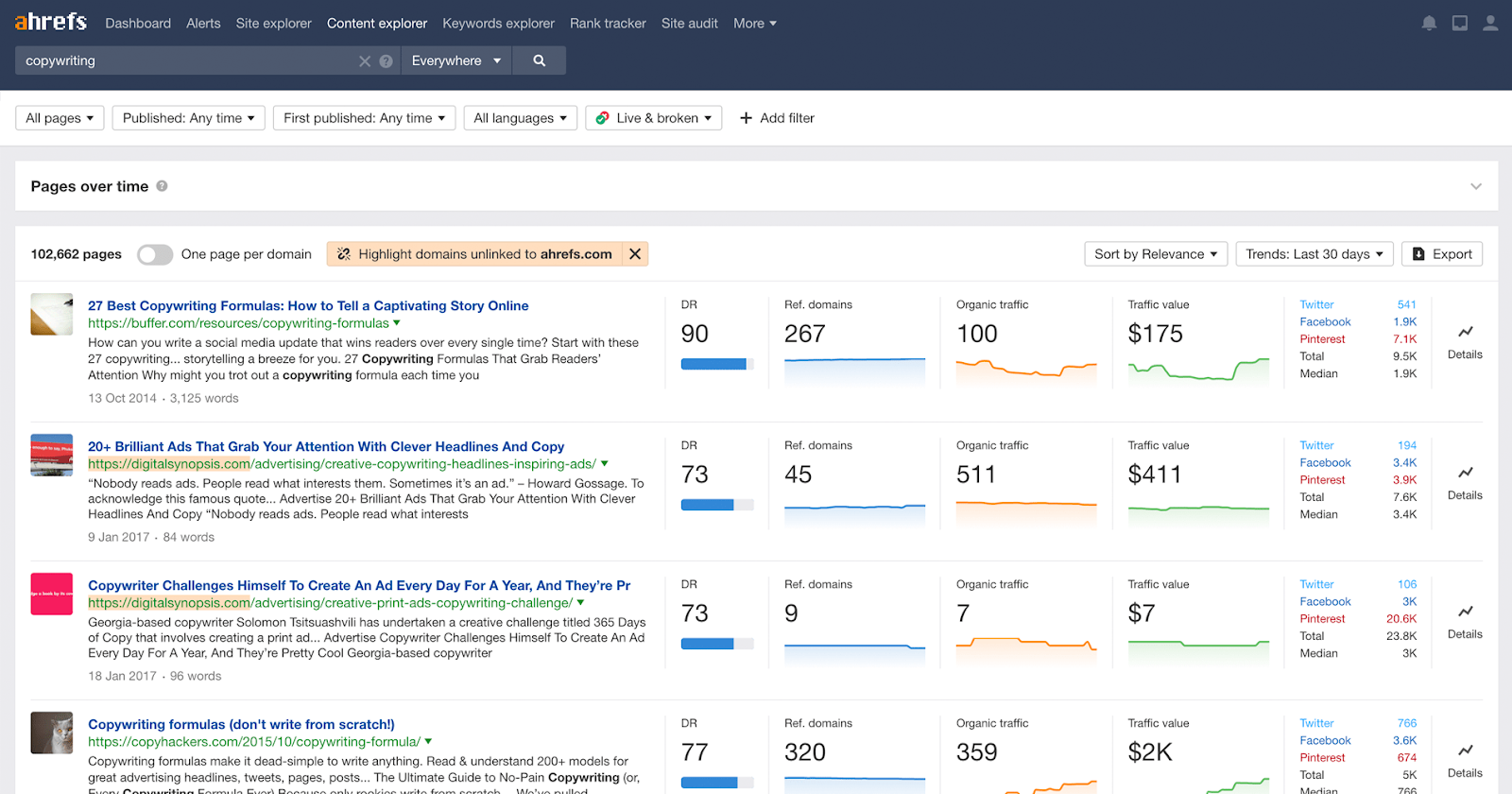The height and width of the screenshot is (794, 1512).
Task: Click the search magnifier icon button
Action: click(539, 60)
